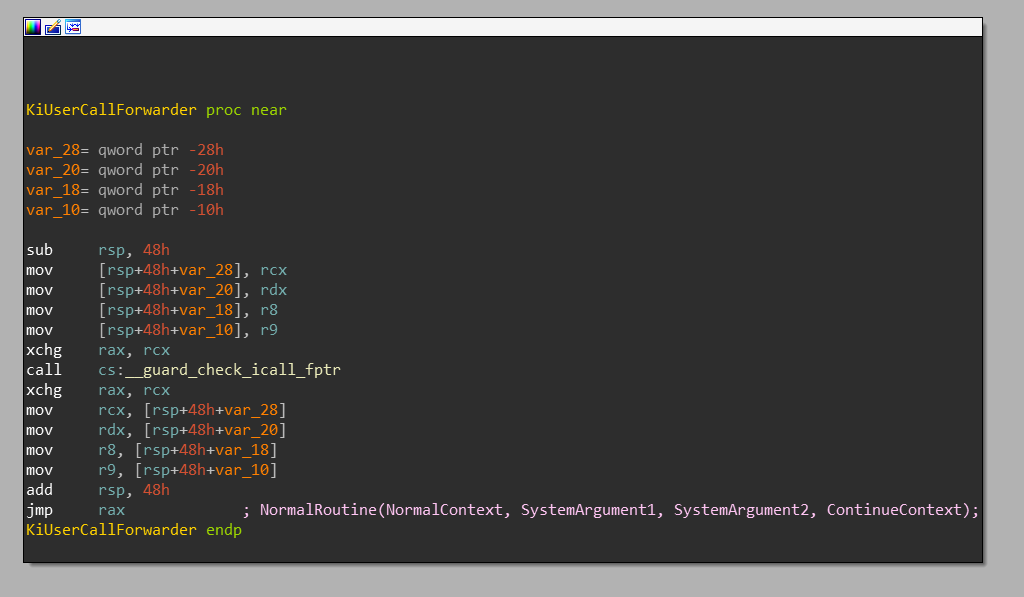Click SystemArgument1 in the comment
1024x597 pixels.
tap(588, 510)
